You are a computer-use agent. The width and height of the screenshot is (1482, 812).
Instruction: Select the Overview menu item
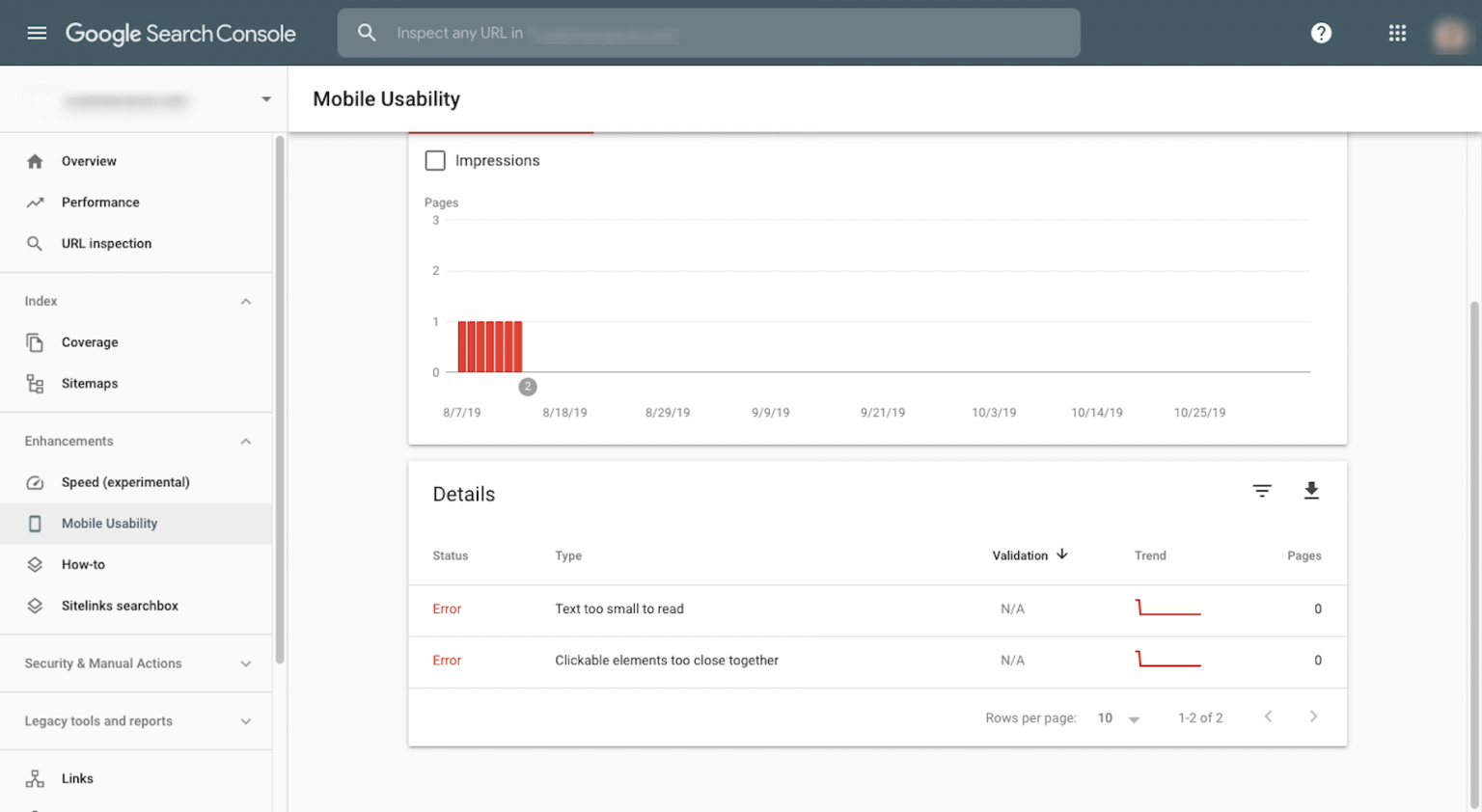coord(89,161)
